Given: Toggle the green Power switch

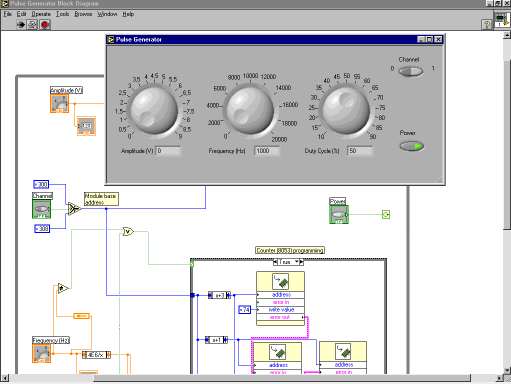Looking at the screenshot, I should pyautogui.click(x=412, y=146).
